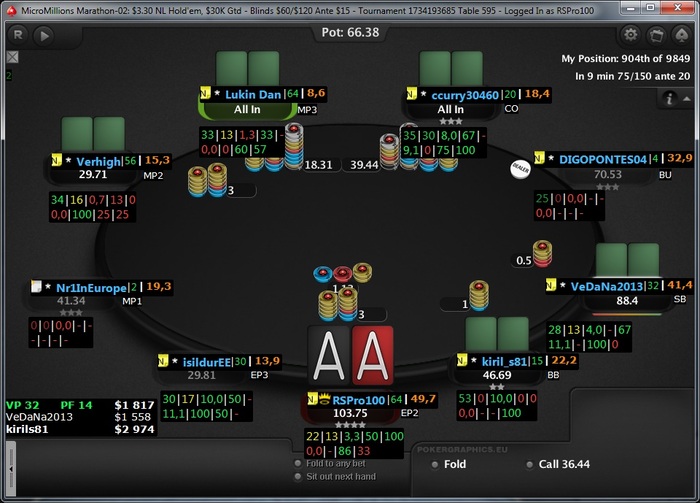Click kiril_s81's stack amount 46.69
This screenshot has height=503, width=700.
pos(497,375)
